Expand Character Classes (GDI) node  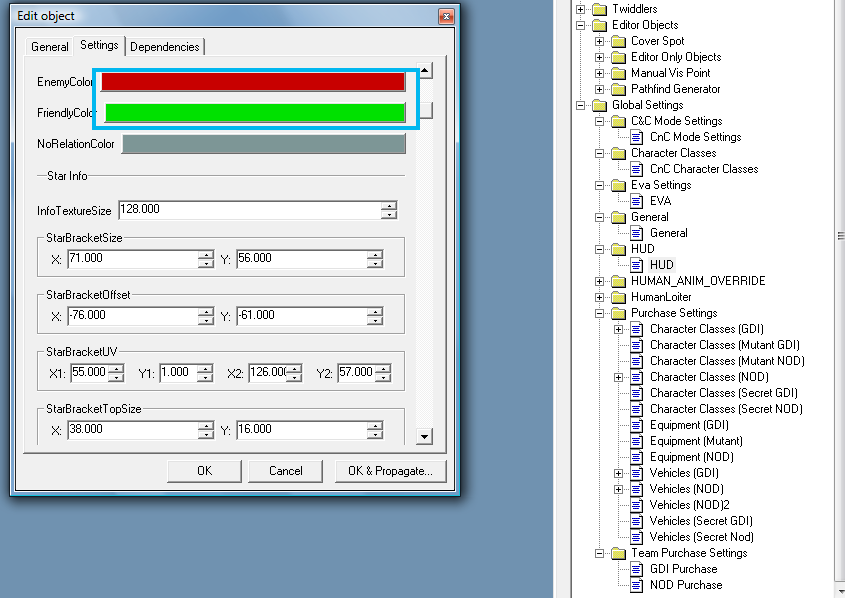click(619, 329)
